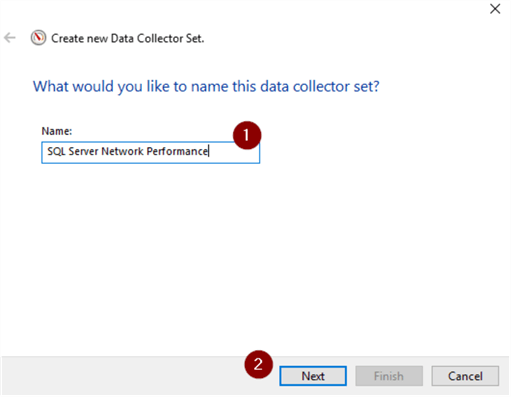Screen dimensions: 511x397
Task: Click the Performance Monitor wizard icon
Action: click(x=38, y=38)
